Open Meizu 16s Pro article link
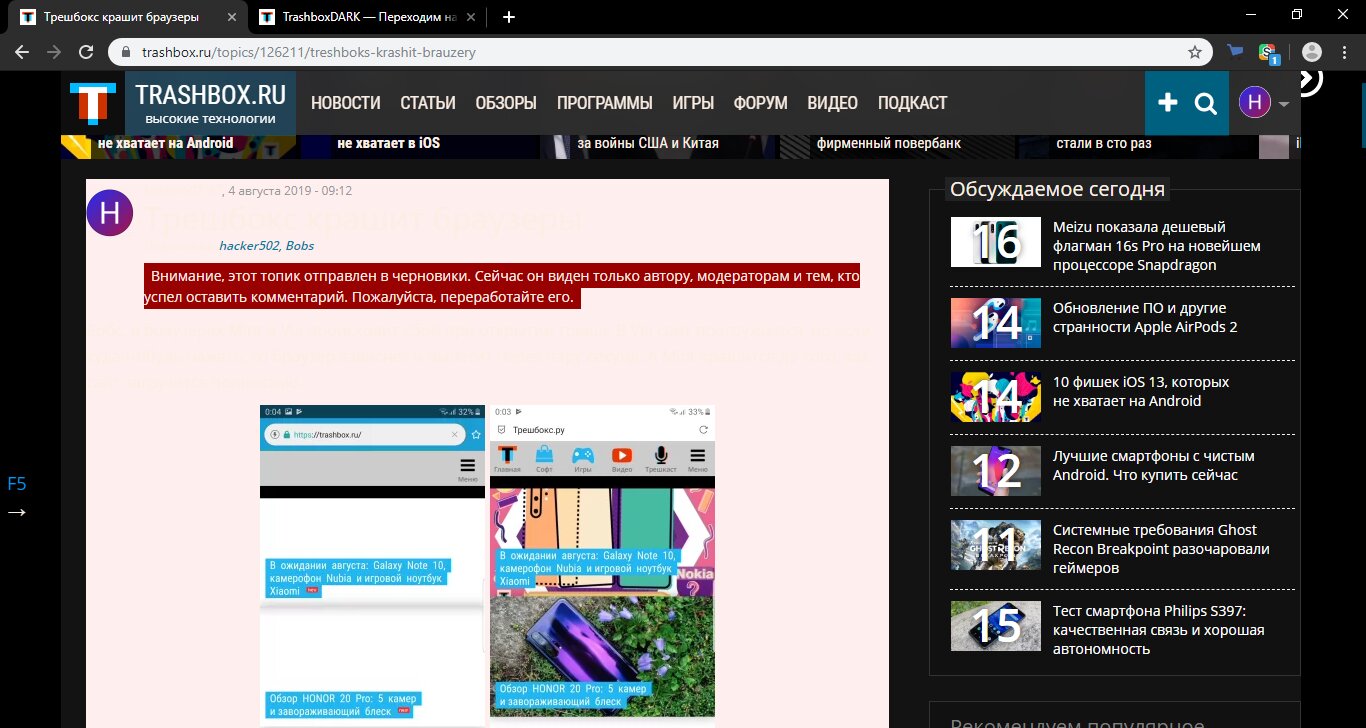The image size is (1366, 728). 1157,246
